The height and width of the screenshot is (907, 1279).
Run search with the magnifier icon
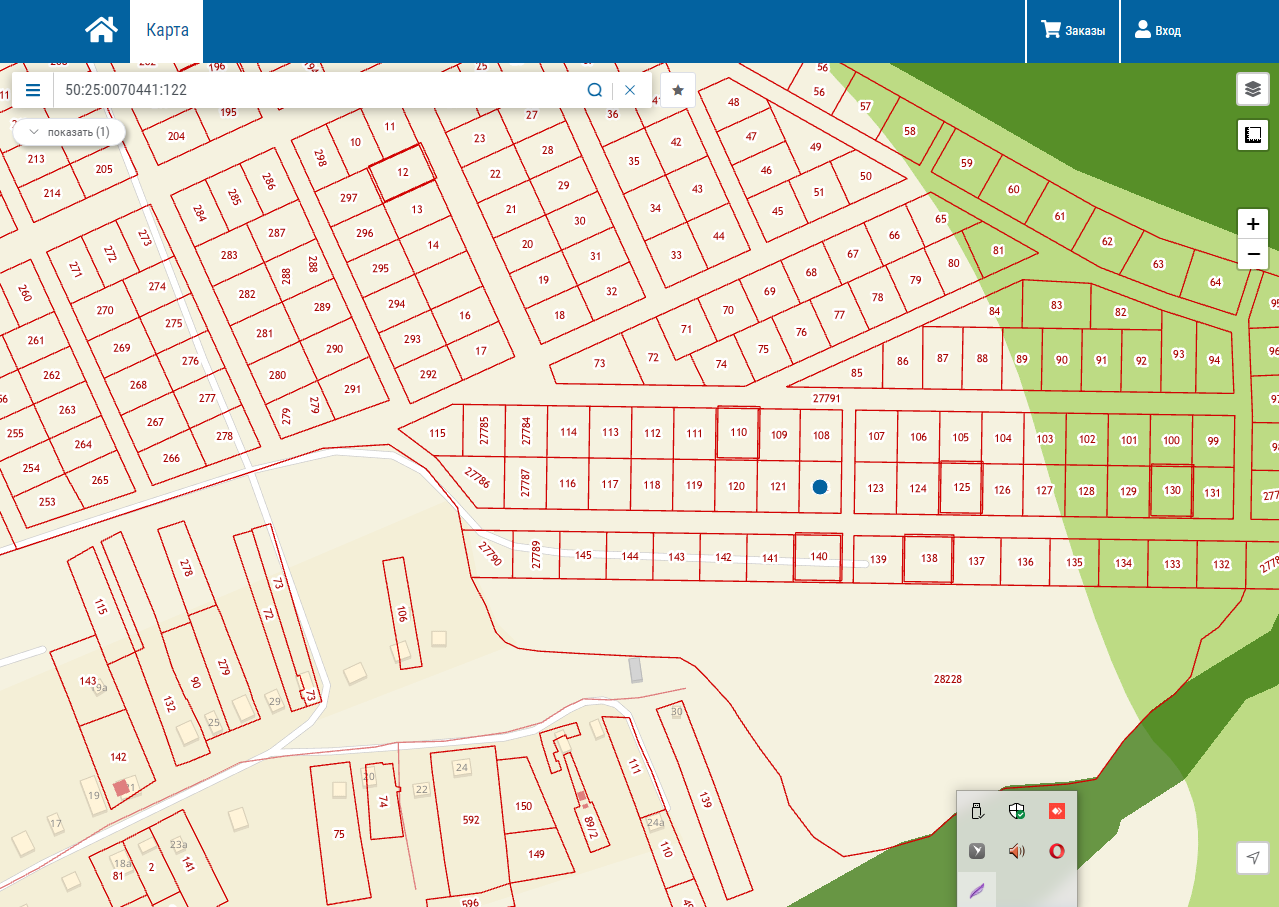[x=594, y=90]
